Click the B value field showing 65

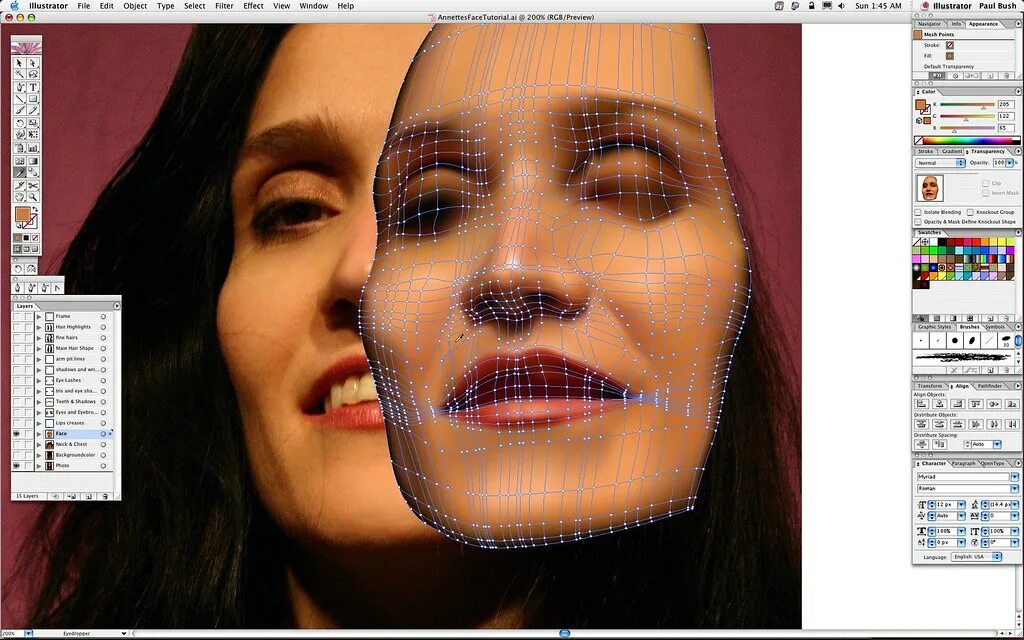point(1006,128)
